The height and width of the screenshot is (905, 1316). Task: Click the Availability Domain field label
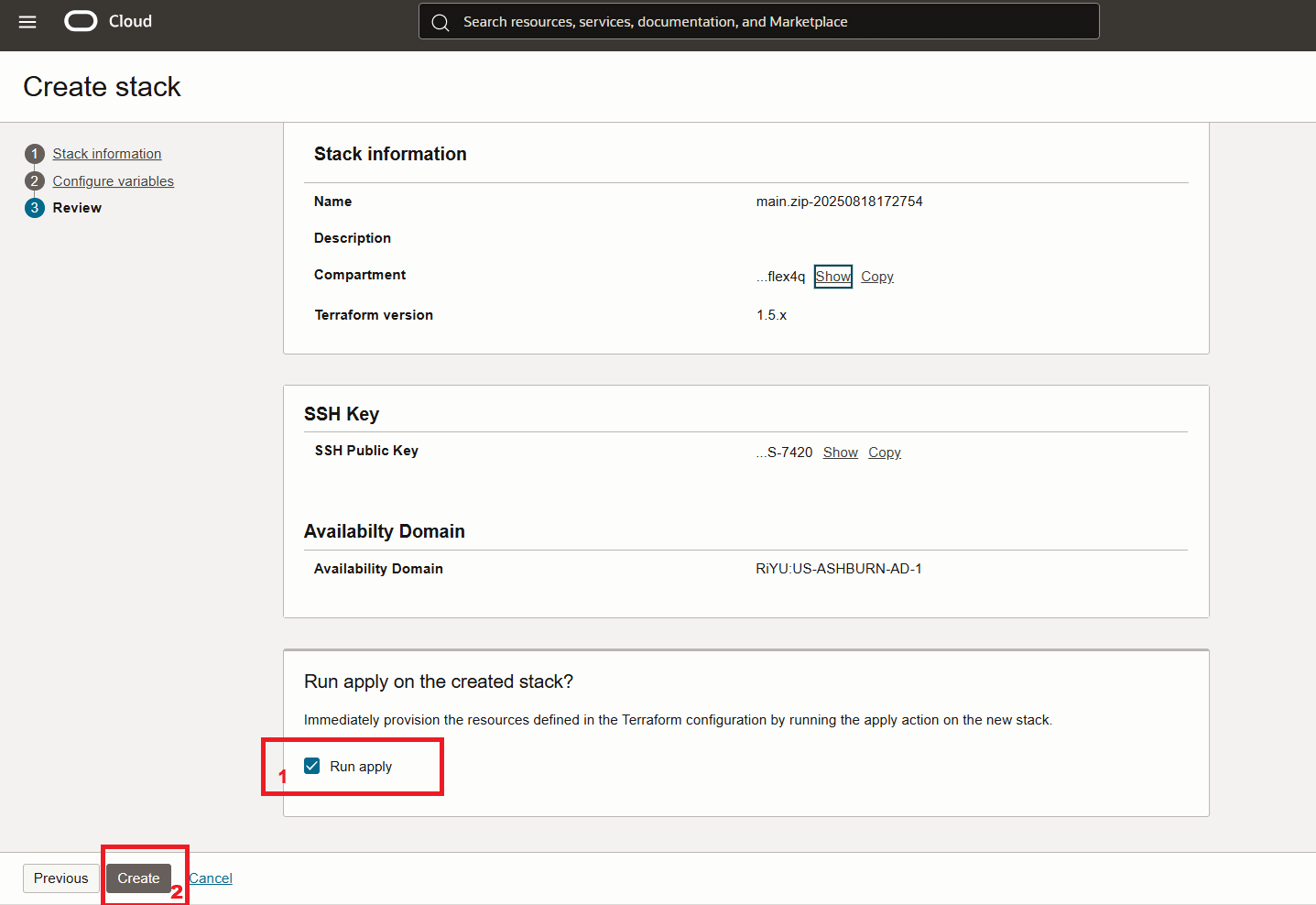tap(378, 569)
